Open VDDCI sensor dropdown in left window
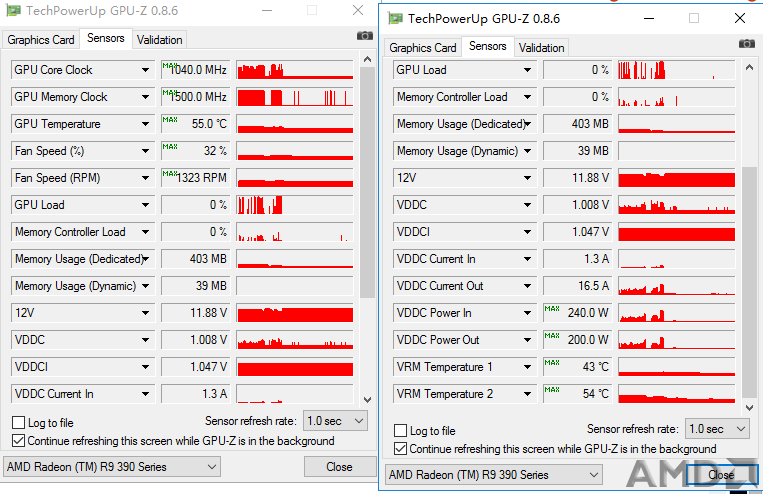The image size is (763, 494). (x=145, y=367)
